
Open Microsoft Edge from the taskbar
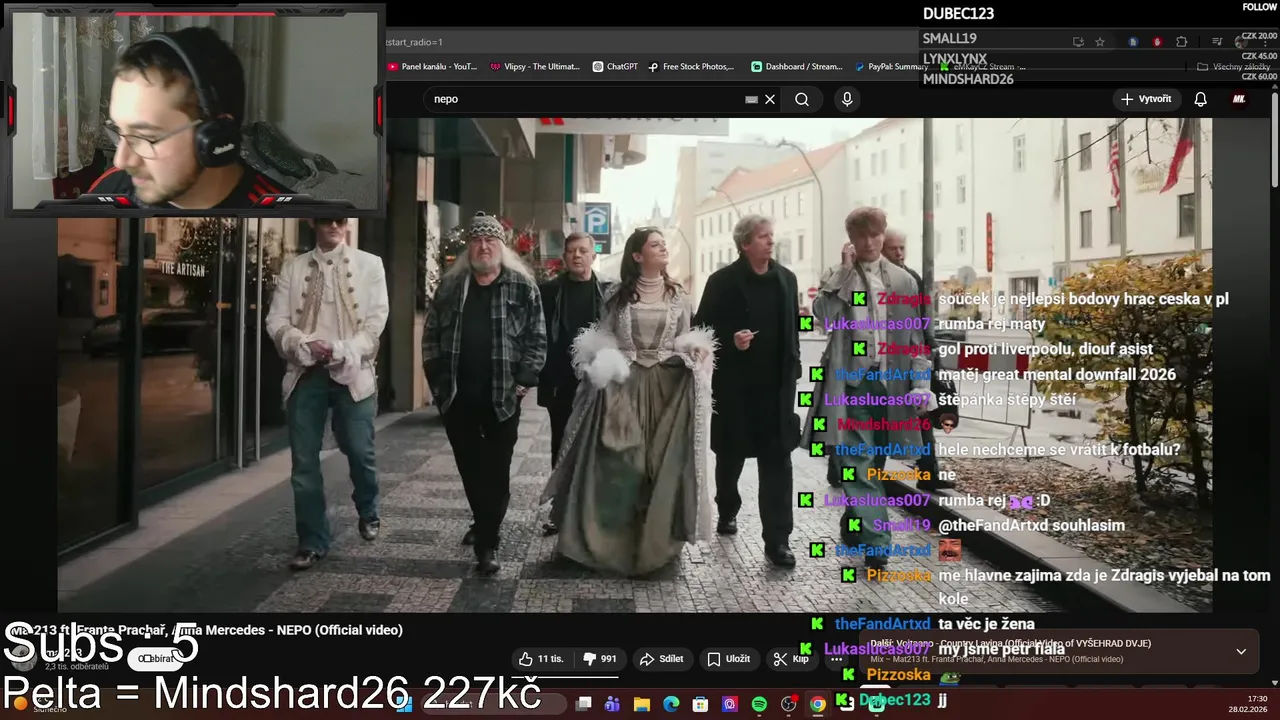click(x=671, y=704)
